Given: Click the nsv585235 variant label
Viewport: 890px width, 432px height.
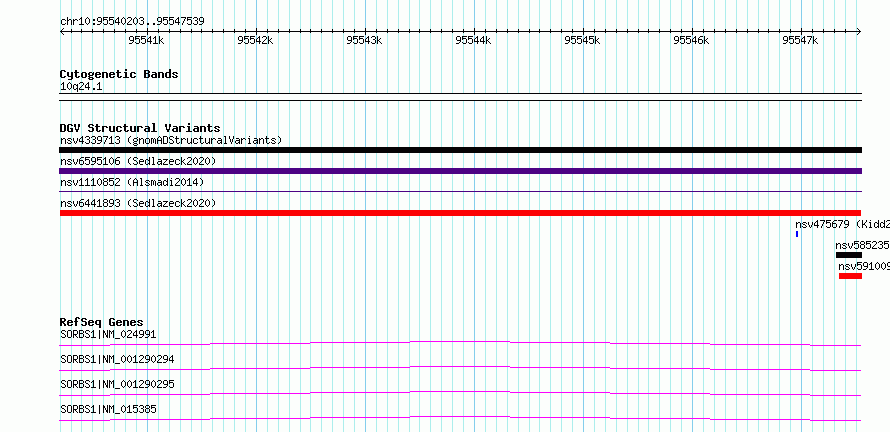Looking at the screenshot, I should [x=863, y=245].
